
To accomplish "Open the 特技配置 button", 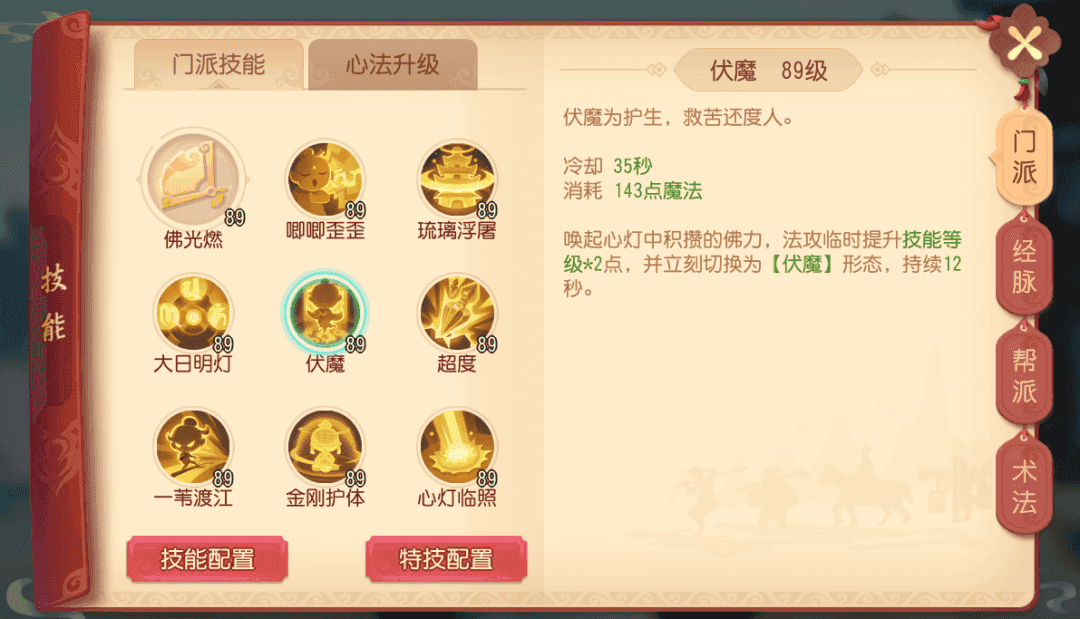I will coord(446,558).
